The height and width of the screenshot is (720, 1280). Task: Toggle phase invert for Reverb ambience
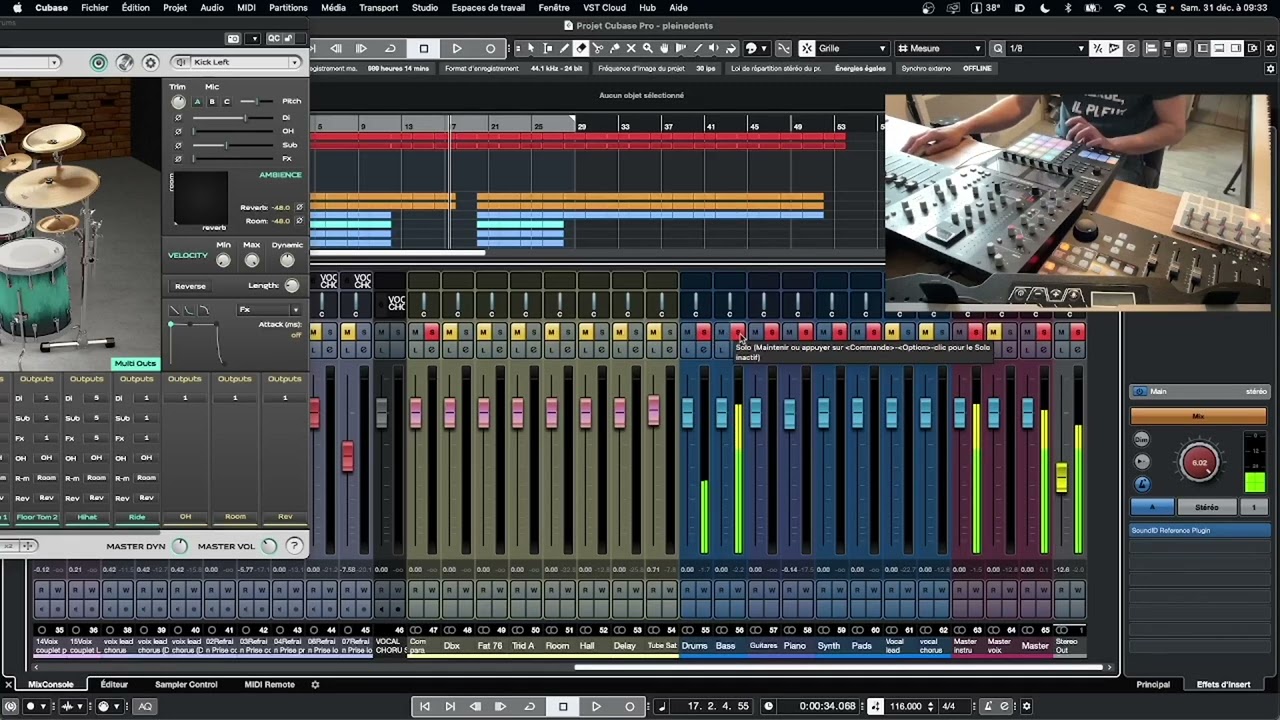point(299,208)
